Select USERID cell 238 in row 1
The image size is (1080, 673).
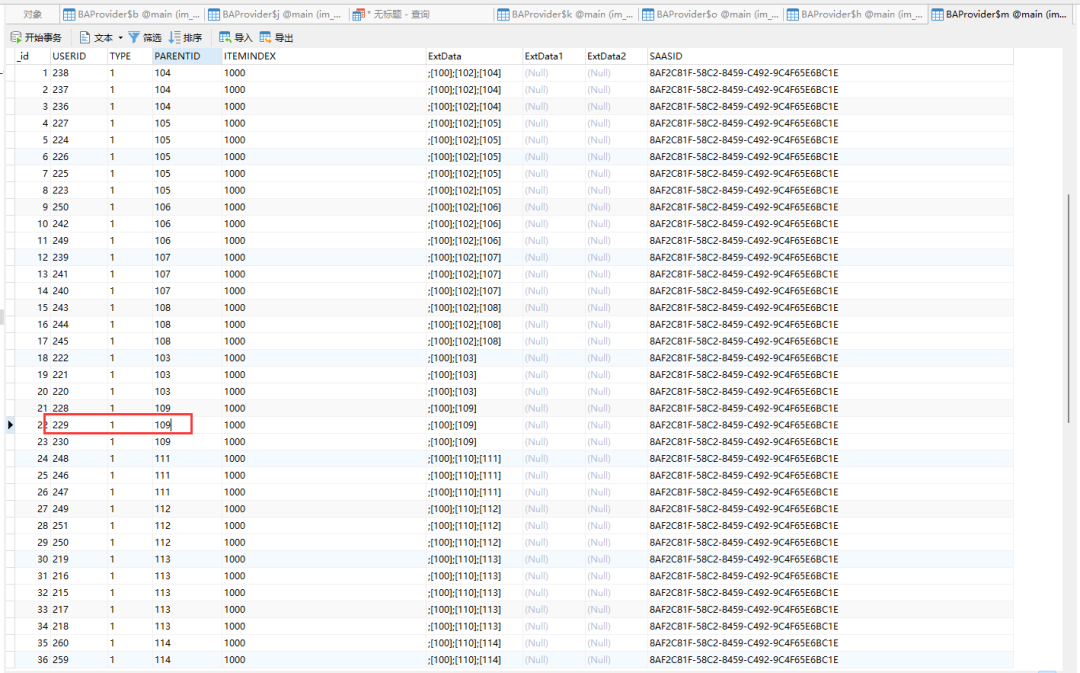(x=79, y=73)
